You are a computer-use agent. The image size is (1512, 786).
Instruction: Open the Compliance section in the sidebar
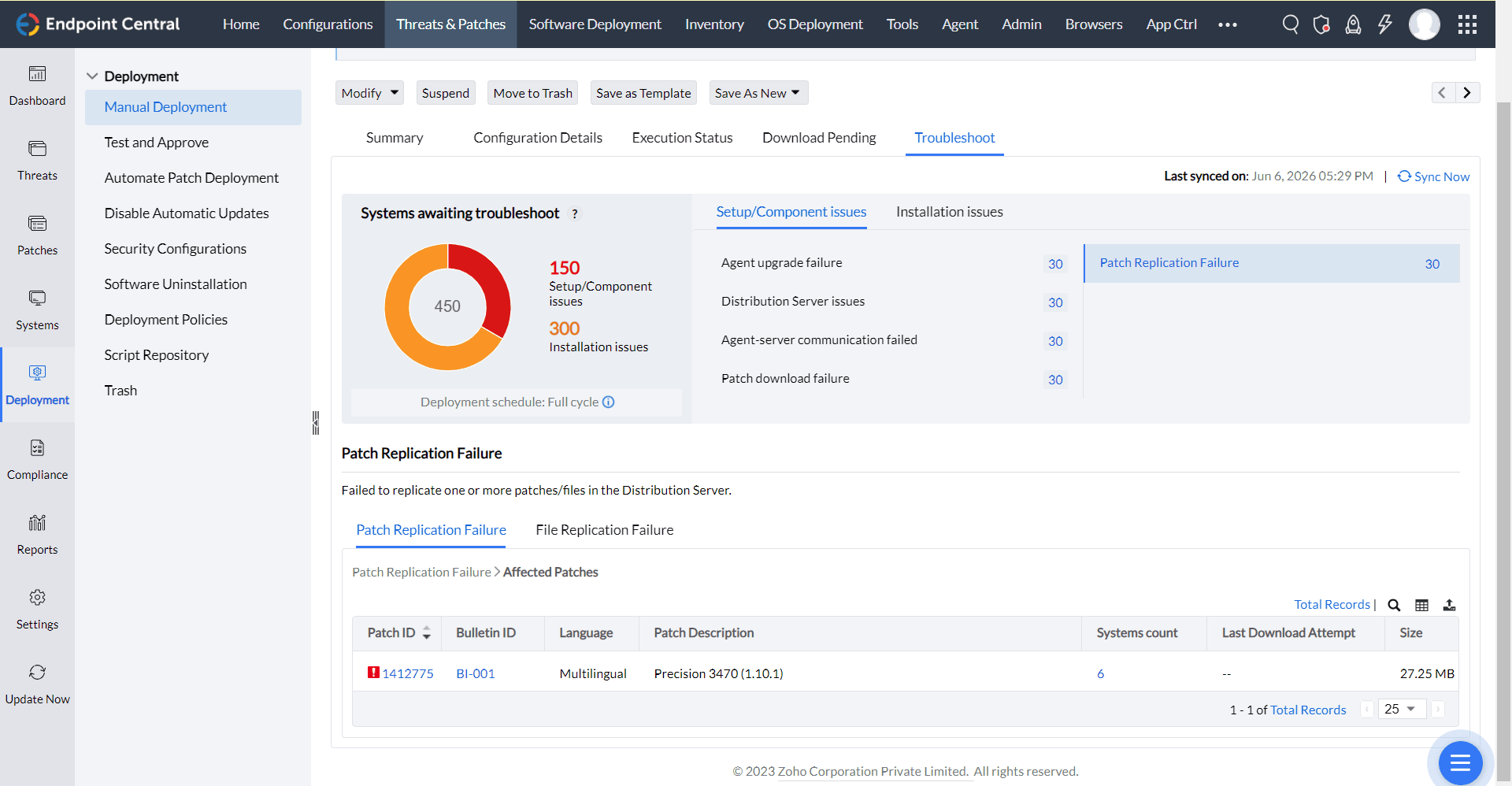(37, 459)
